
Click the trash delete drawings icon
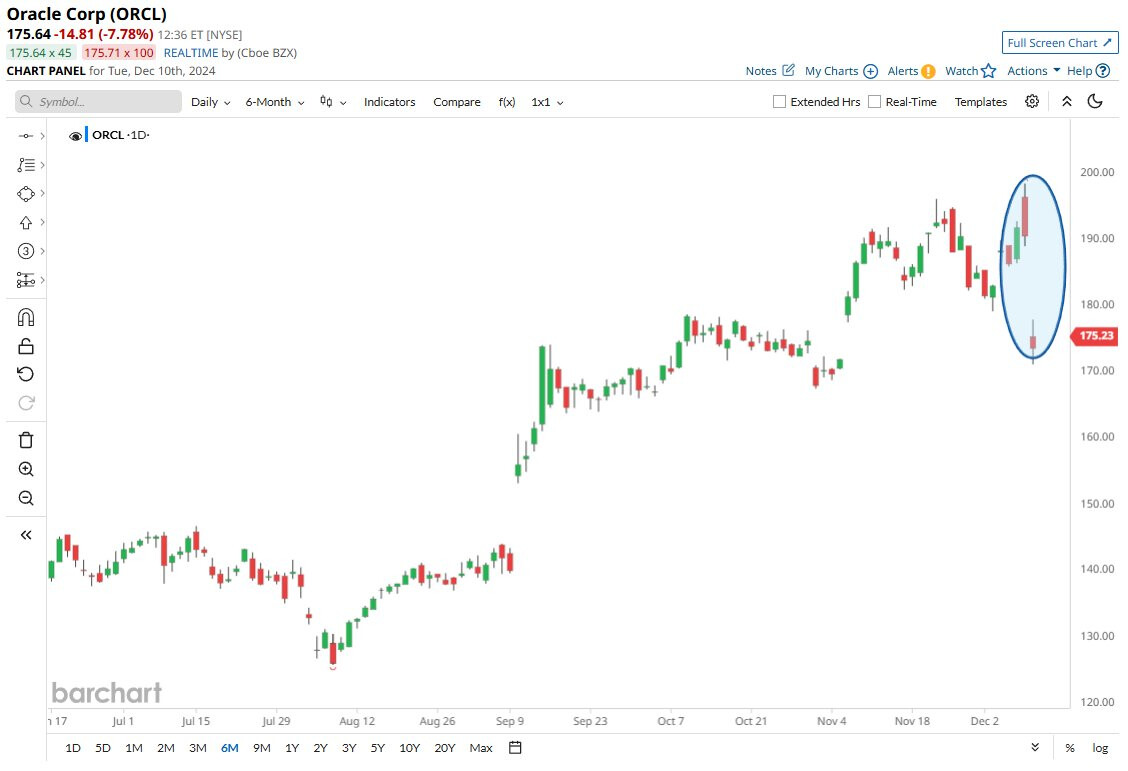coord(26,440)
